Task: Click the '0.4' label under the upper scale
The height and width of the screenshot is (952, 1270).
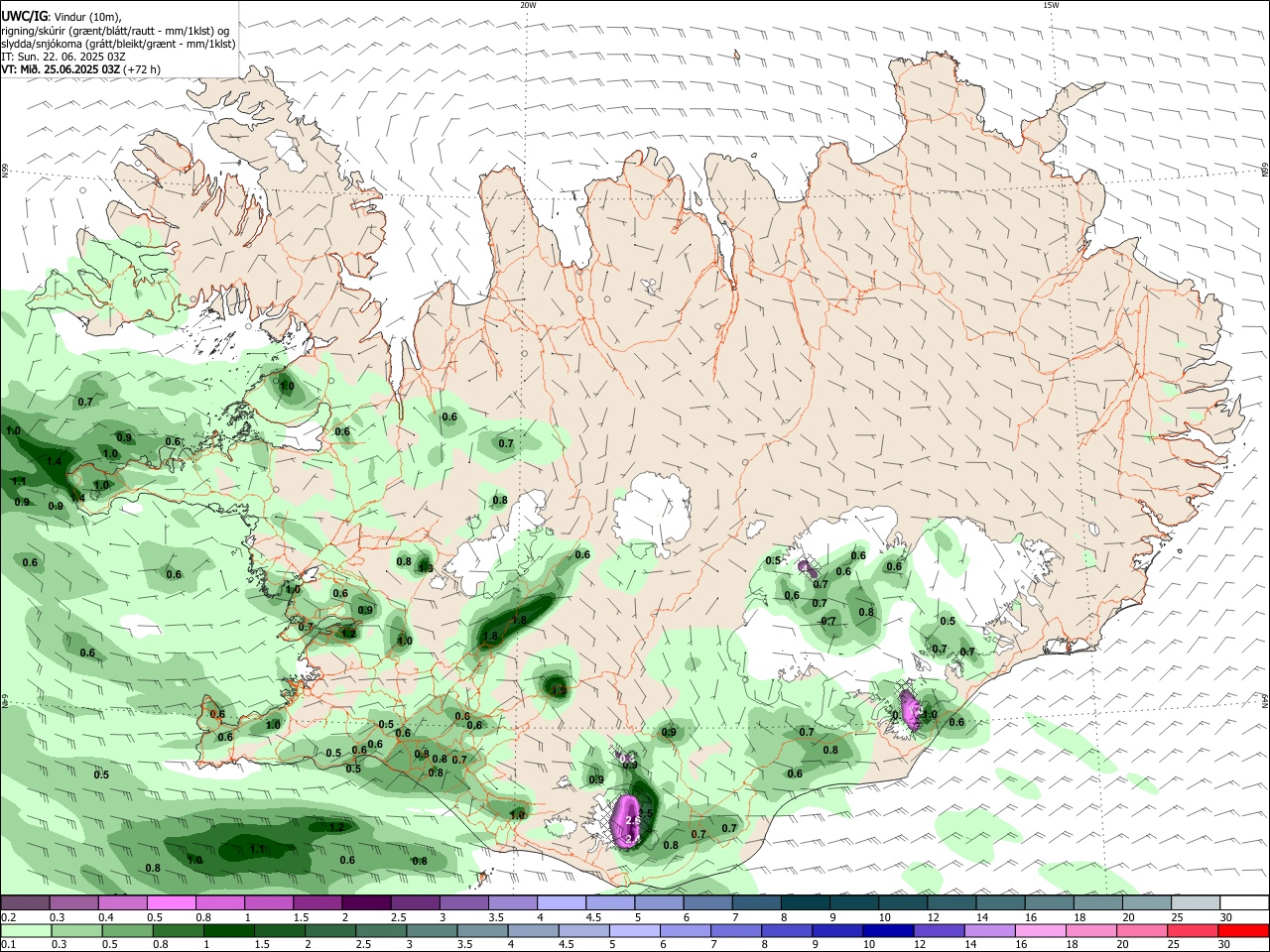Action: (x=106, y=917)
